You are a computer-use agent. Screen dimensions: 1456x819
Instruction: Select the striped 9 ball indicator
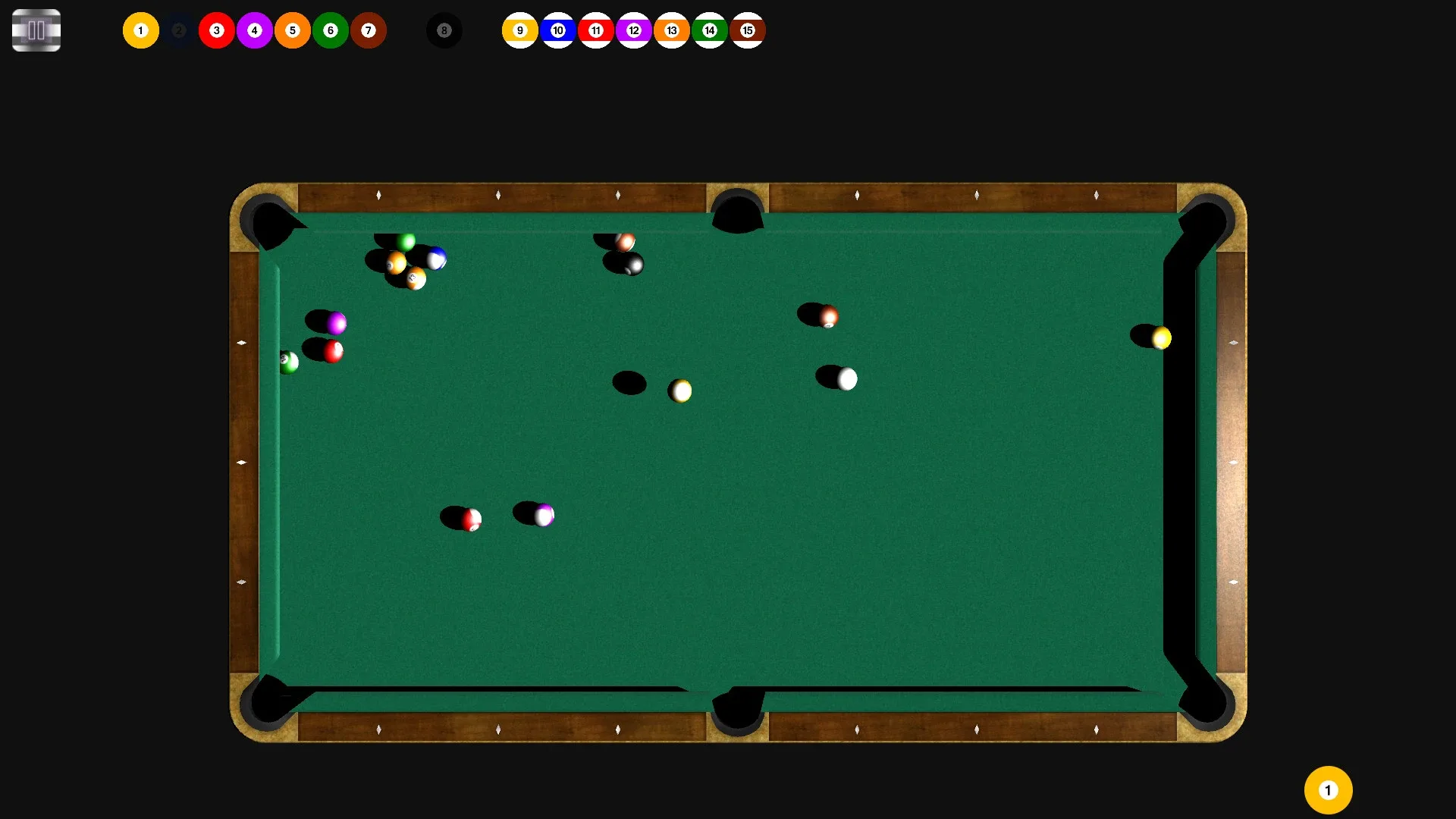pos(520,30)
